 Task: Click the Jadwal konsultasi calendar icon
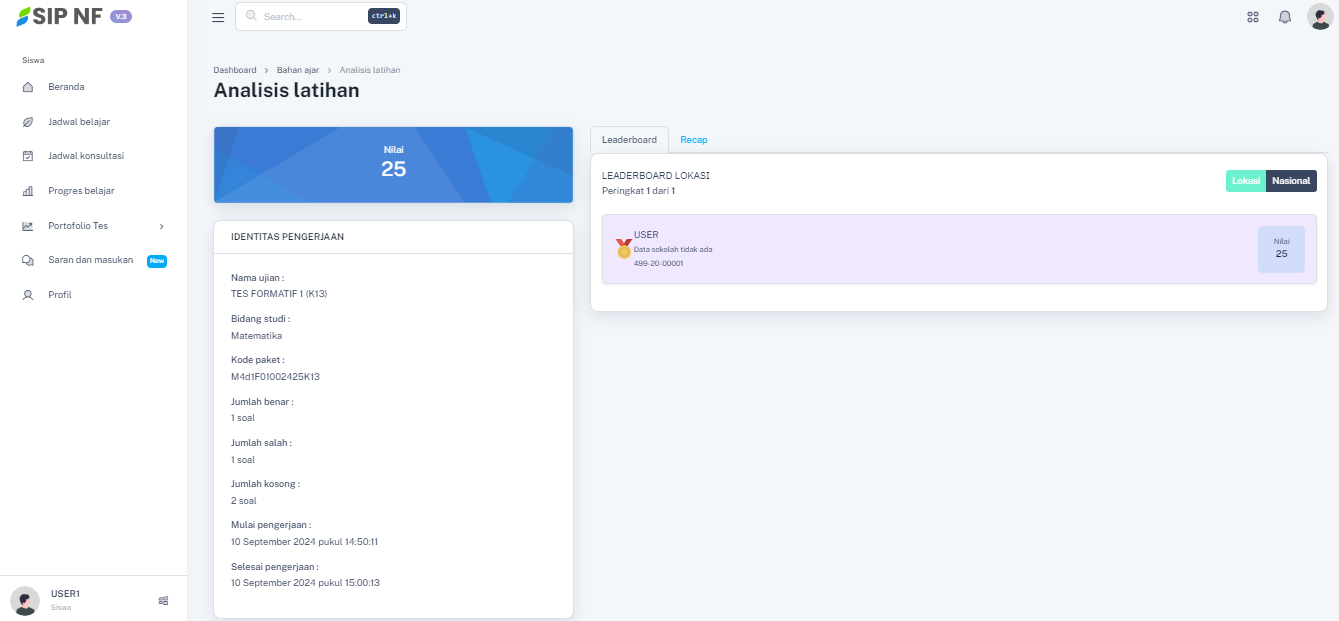30,156
